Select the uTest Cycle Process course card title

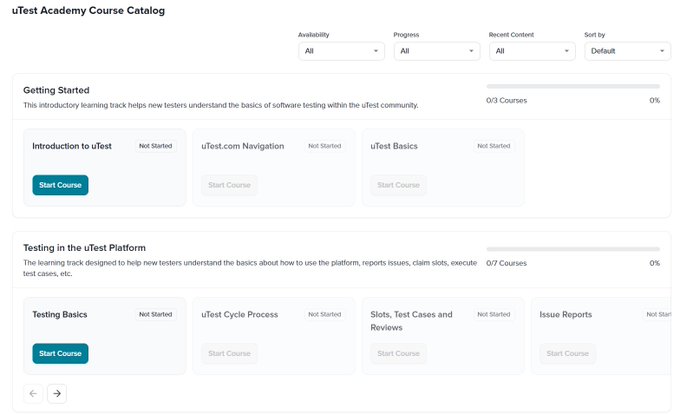(239, 314)
